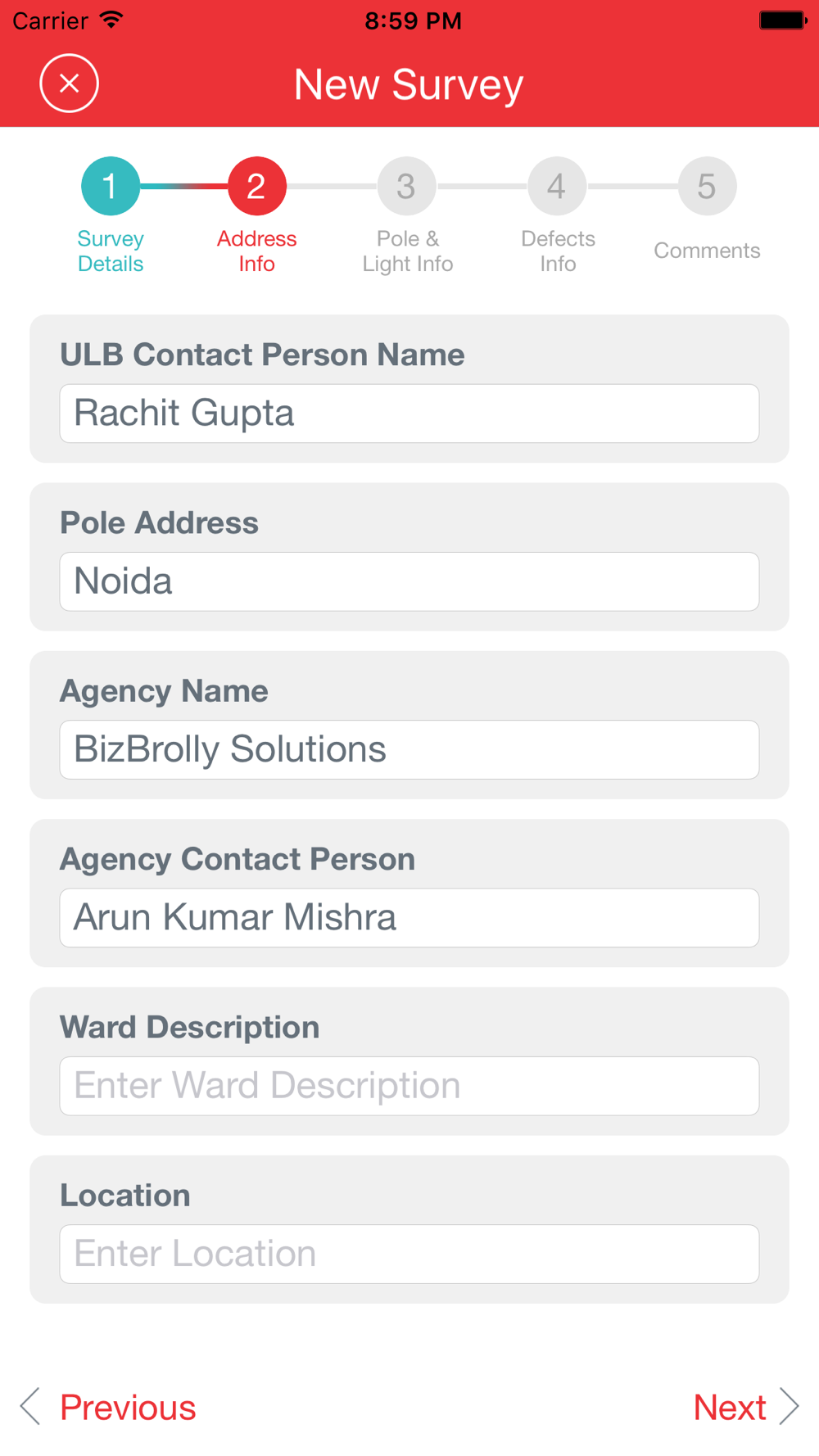819x1456 pixels.
Task: Edit the Pole Address field containing Noida
Action: point(409,581)
